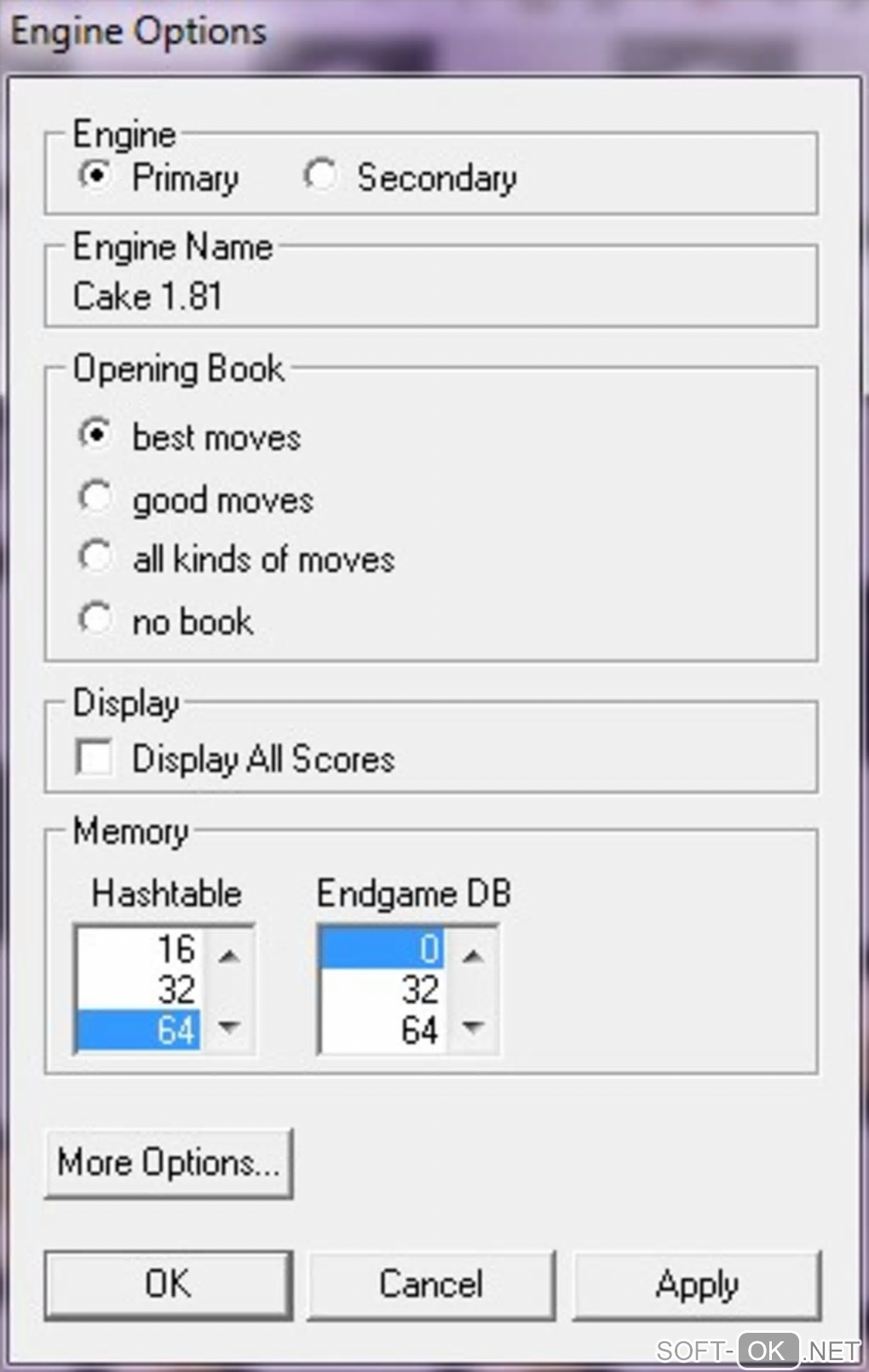This screenshot has height=1372, width=869.
Task: Click the Apply button
Action: tap(696, 1284)
